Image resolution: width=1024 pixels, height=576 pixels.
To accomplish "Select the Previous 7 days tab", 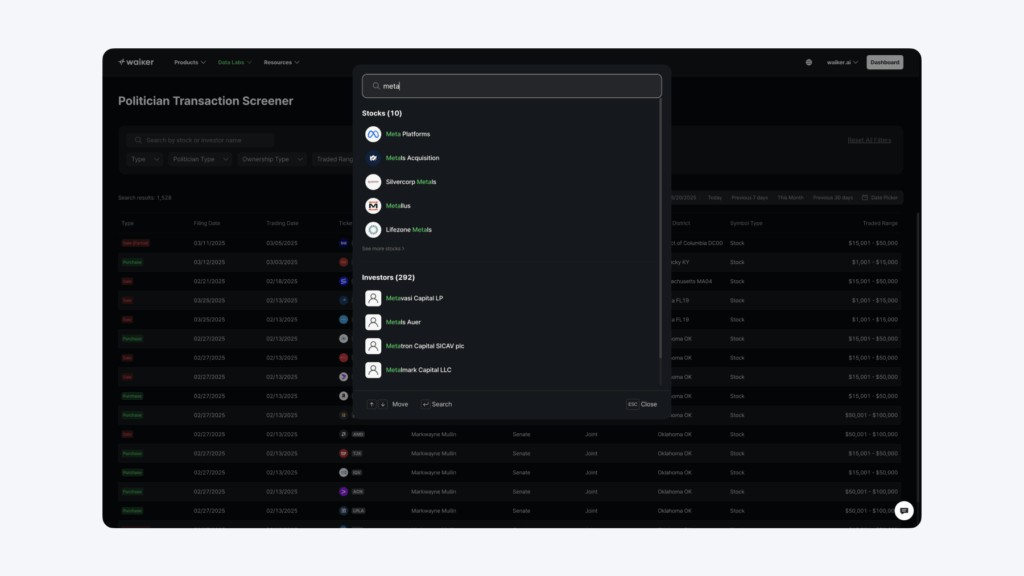I will tap(750, 197).
